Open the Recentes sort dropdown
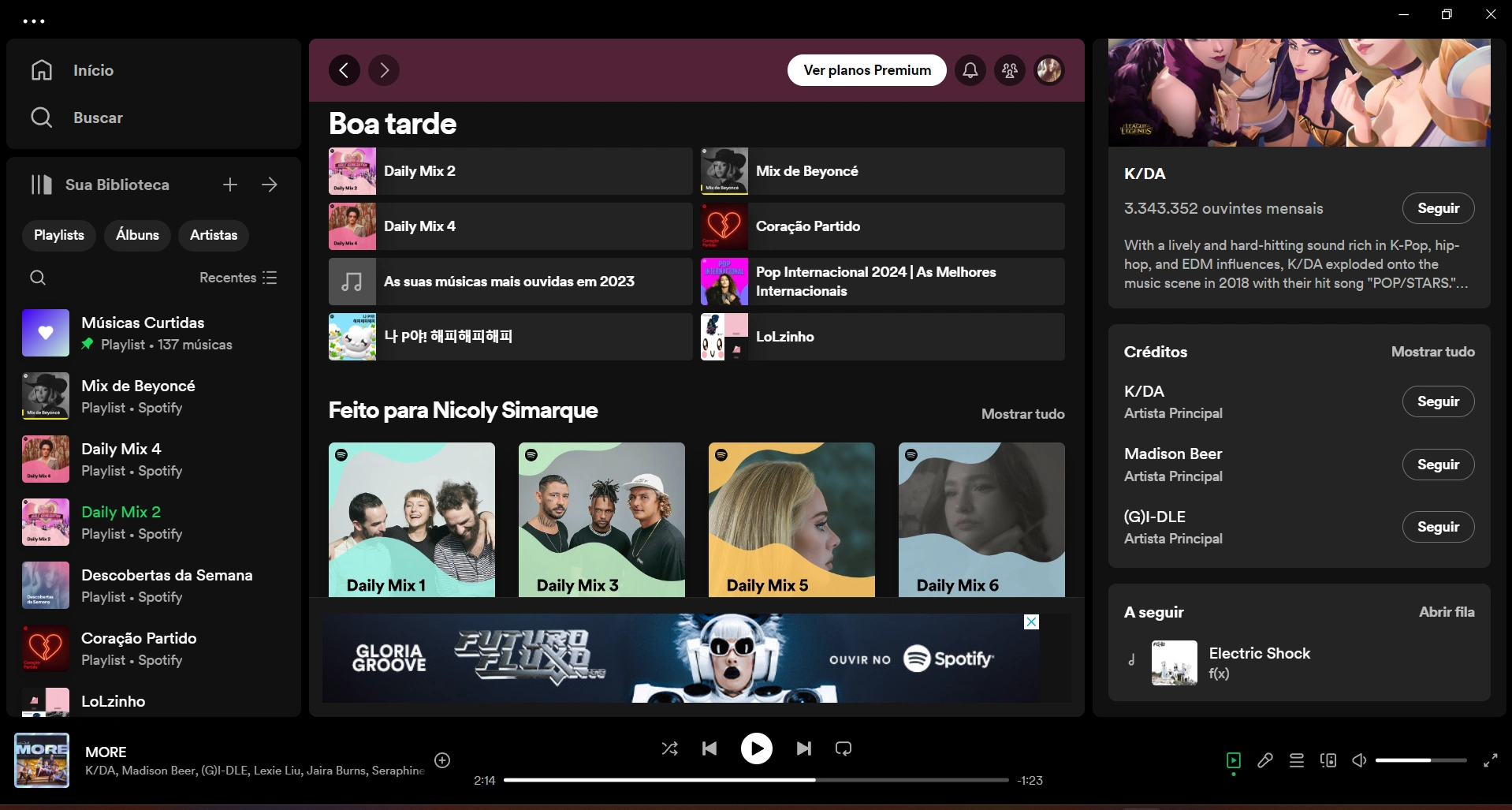1512x810 pixels. (x=237, y=278)
